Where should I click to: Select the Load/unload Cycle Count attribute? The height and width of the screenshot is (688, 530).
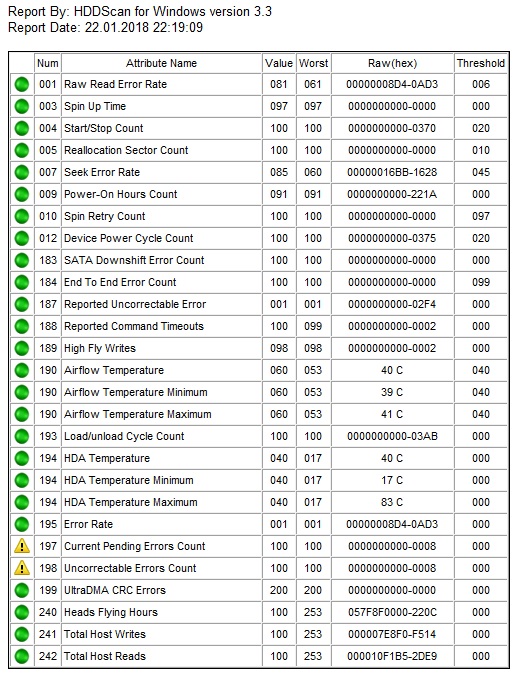click(124, 437)
